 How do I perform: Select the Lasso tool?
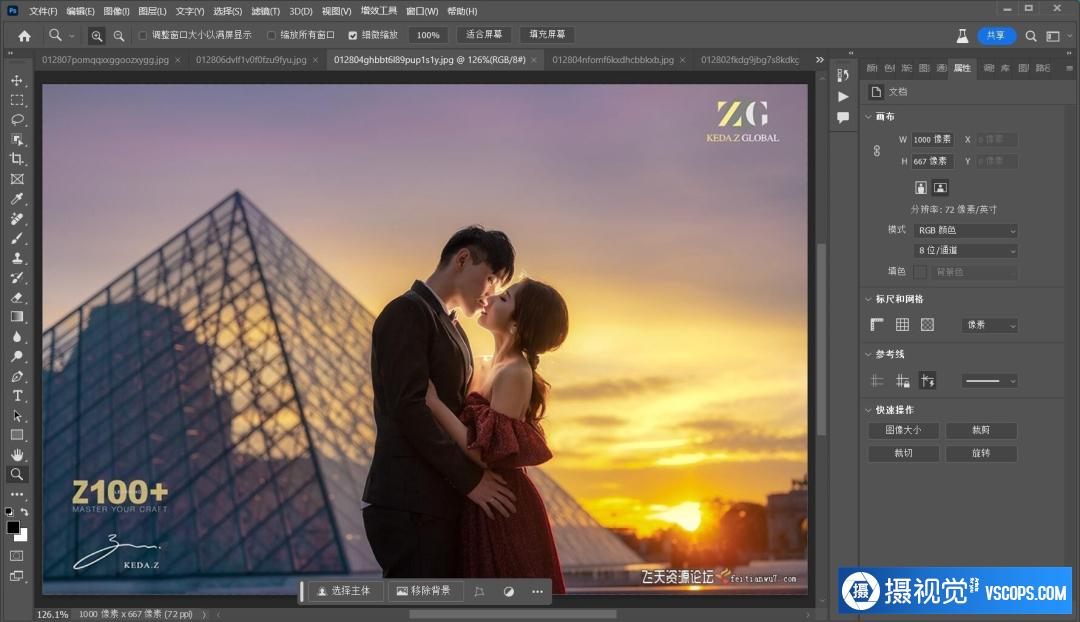click(x=17, y=120)
